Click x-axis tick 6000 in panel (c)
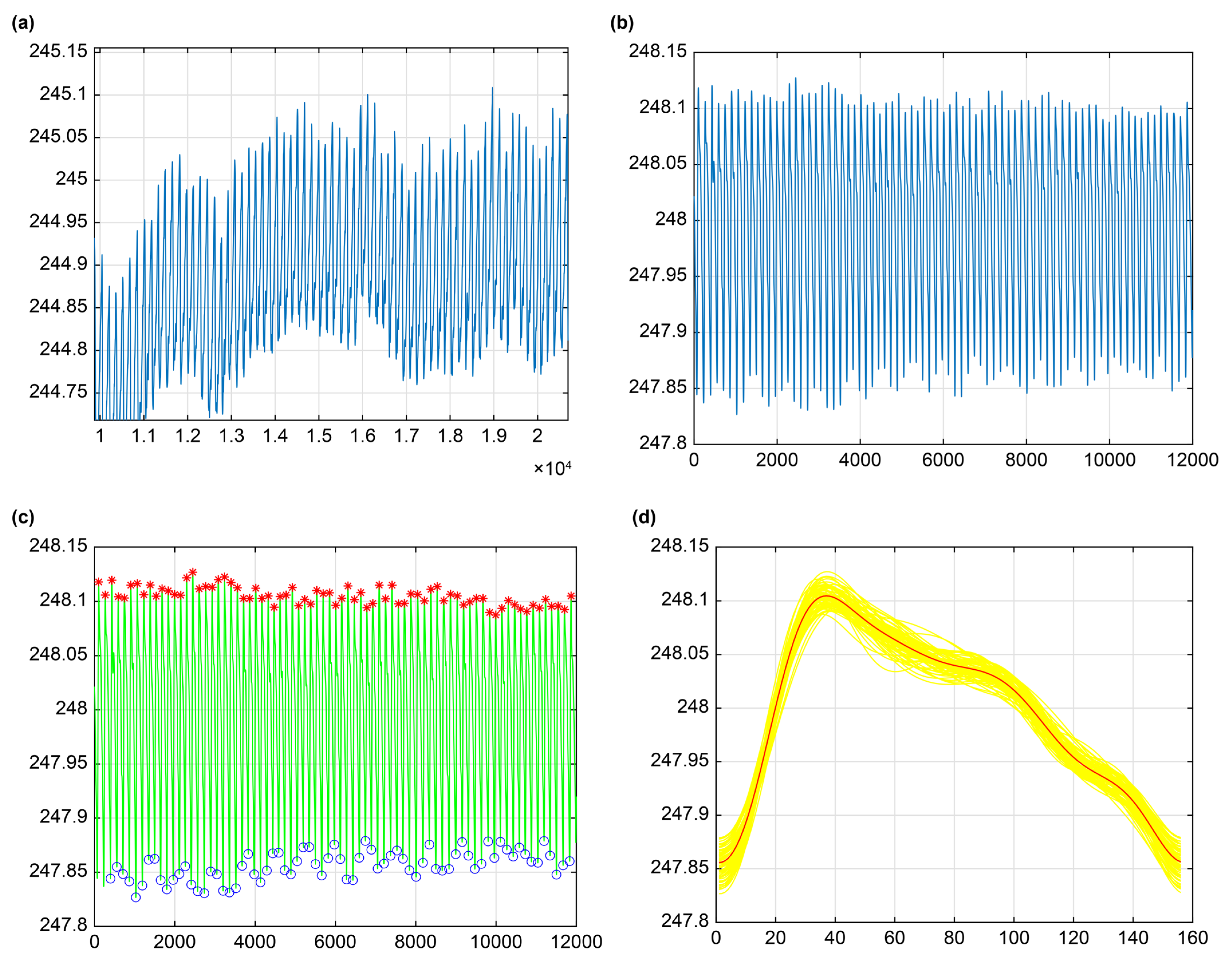 click(x=335, y=942)
